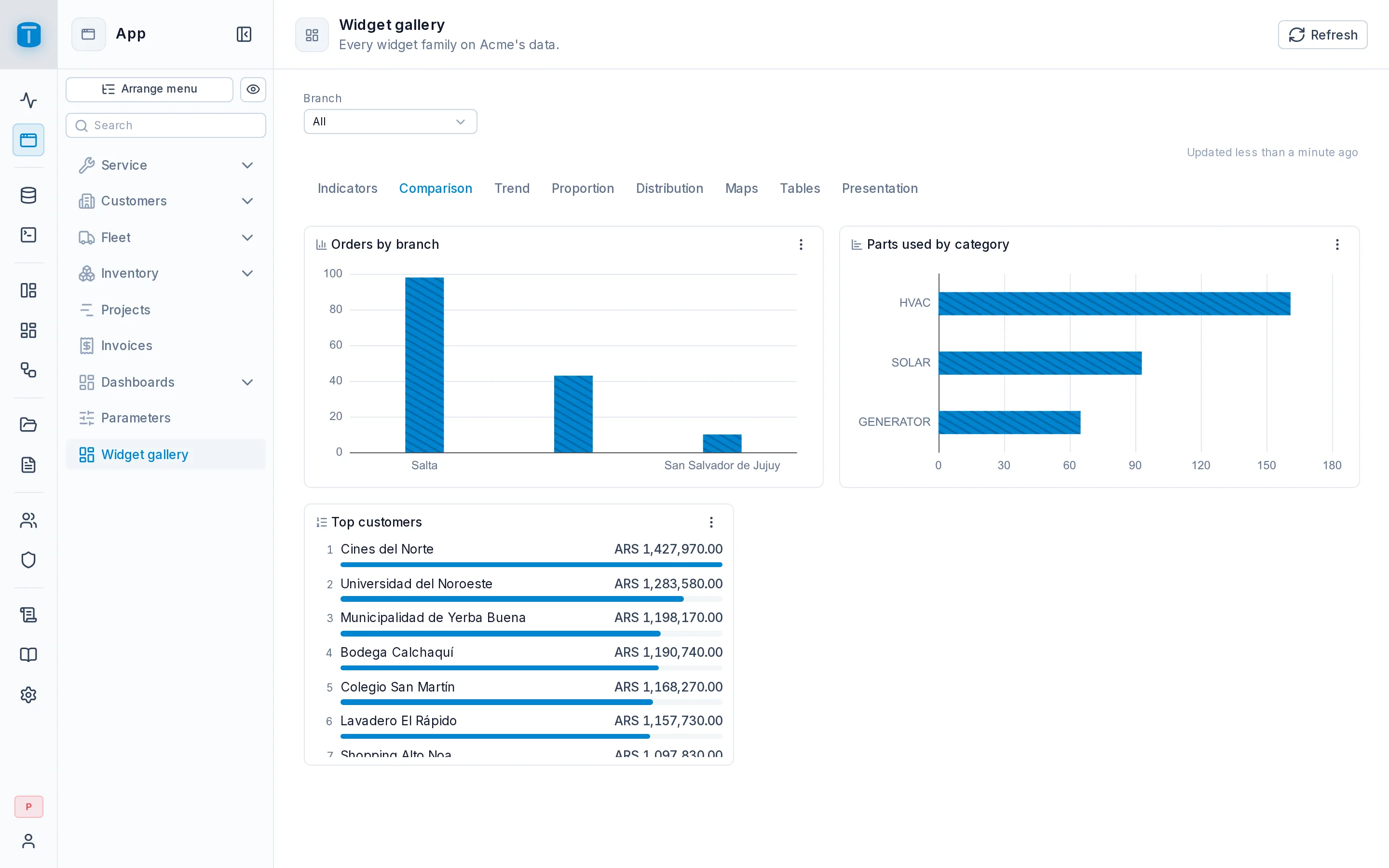
Task: Toggle menu visibility eye icon
Action: point(253,89)
